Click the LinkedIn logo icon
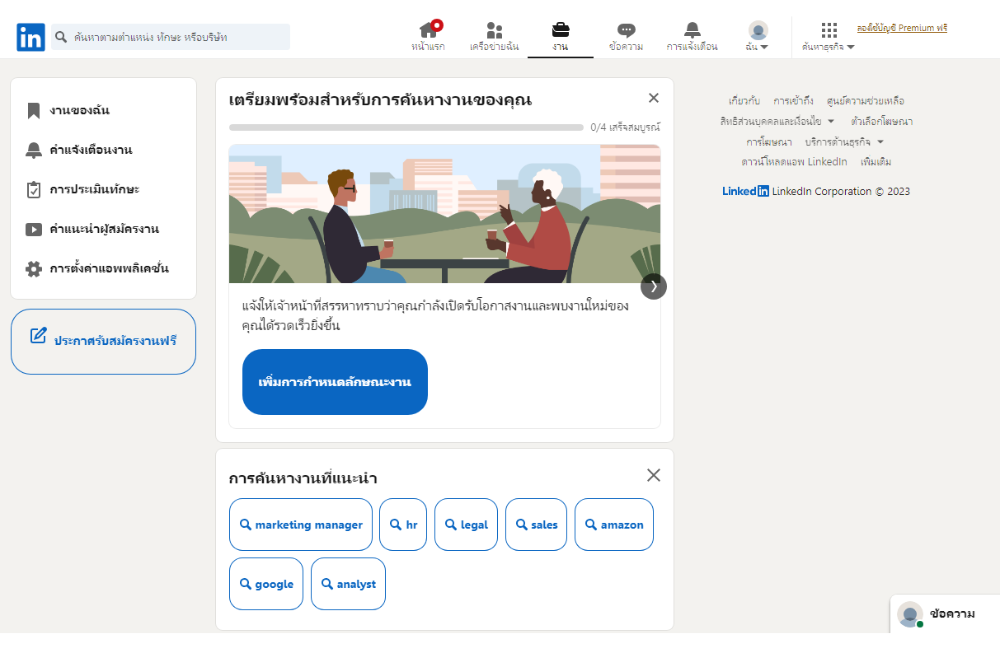This screenshot has height=650, width=1000. click(x=30, y=37)
